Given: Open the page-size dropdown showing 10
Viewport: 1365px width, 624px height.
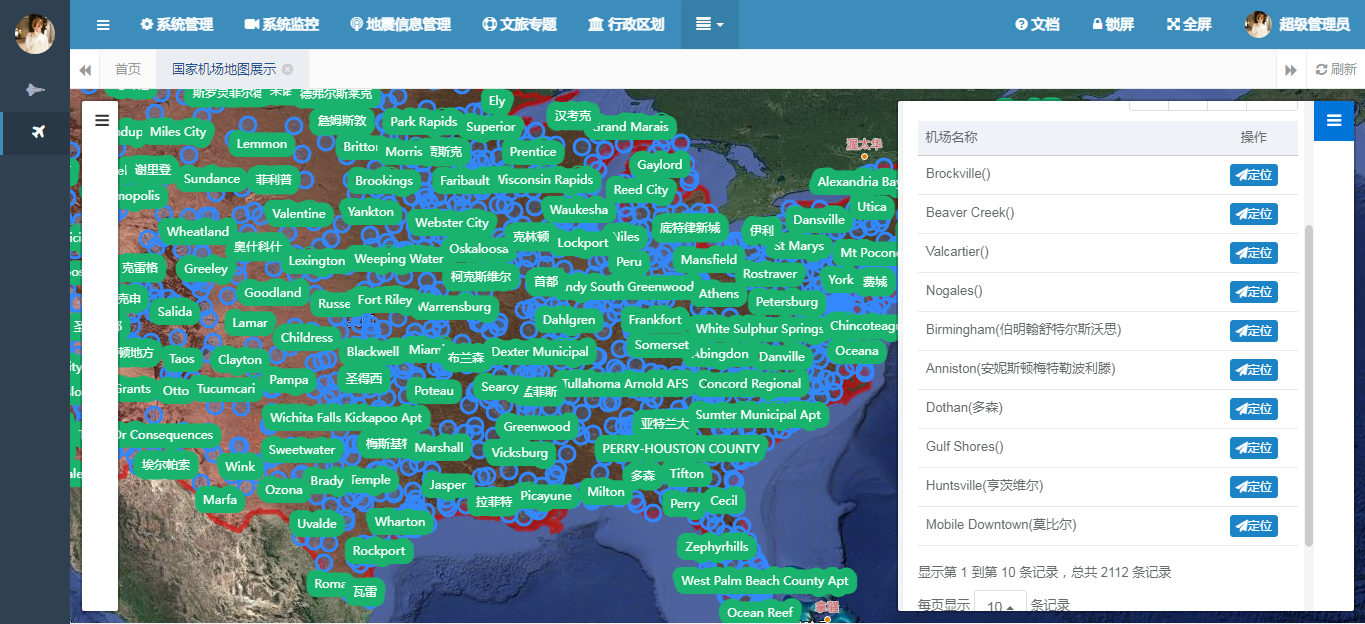Looking at the screenshot, I should click(1000, 606).
